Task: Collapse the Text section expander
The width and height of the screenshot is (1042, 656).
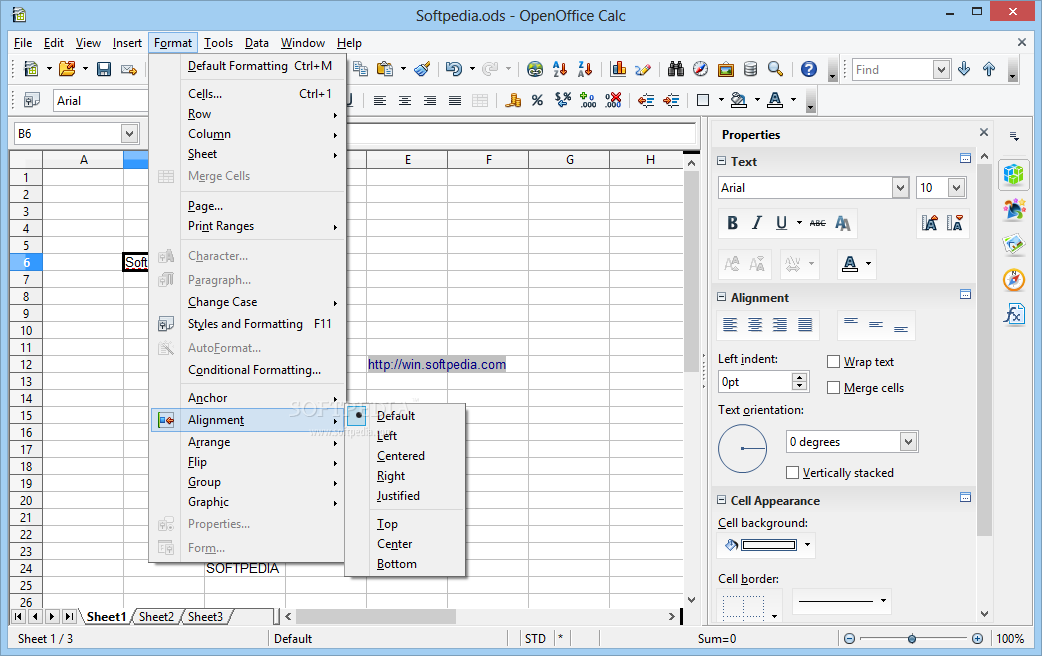Action: click(722, 161)
